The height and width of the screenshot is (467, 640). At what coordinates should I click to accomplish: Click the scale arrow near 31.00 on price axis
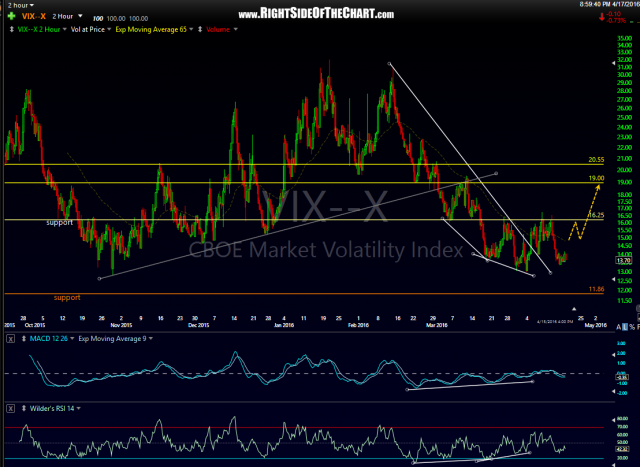[613, 63]
